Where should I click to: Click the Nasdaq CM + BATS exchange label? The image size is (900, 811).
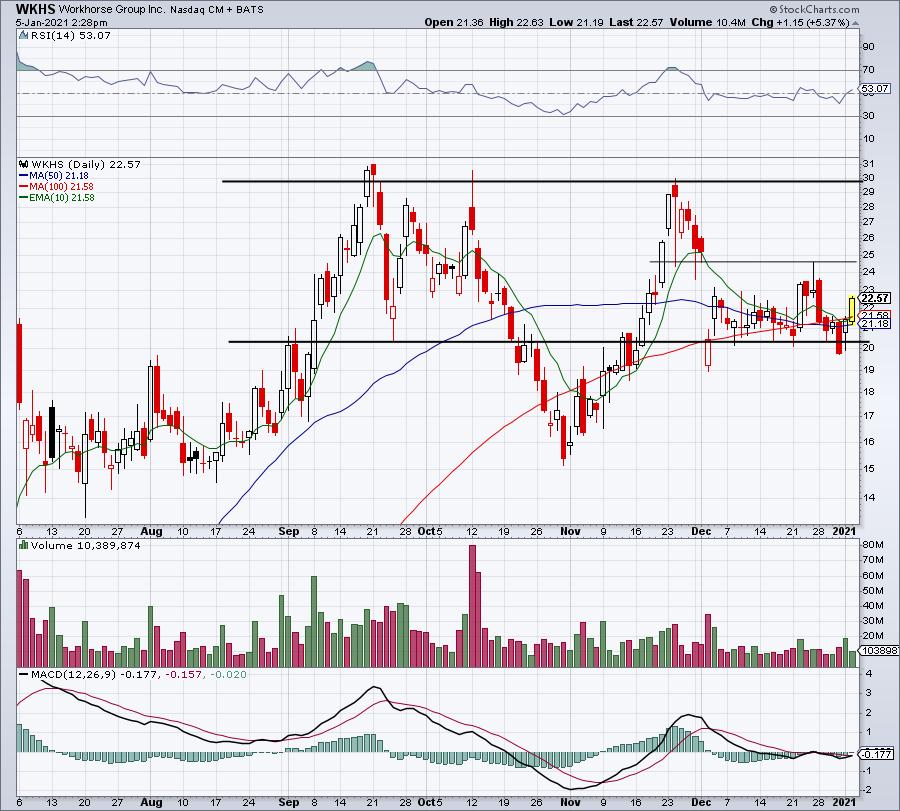point(217,10)
